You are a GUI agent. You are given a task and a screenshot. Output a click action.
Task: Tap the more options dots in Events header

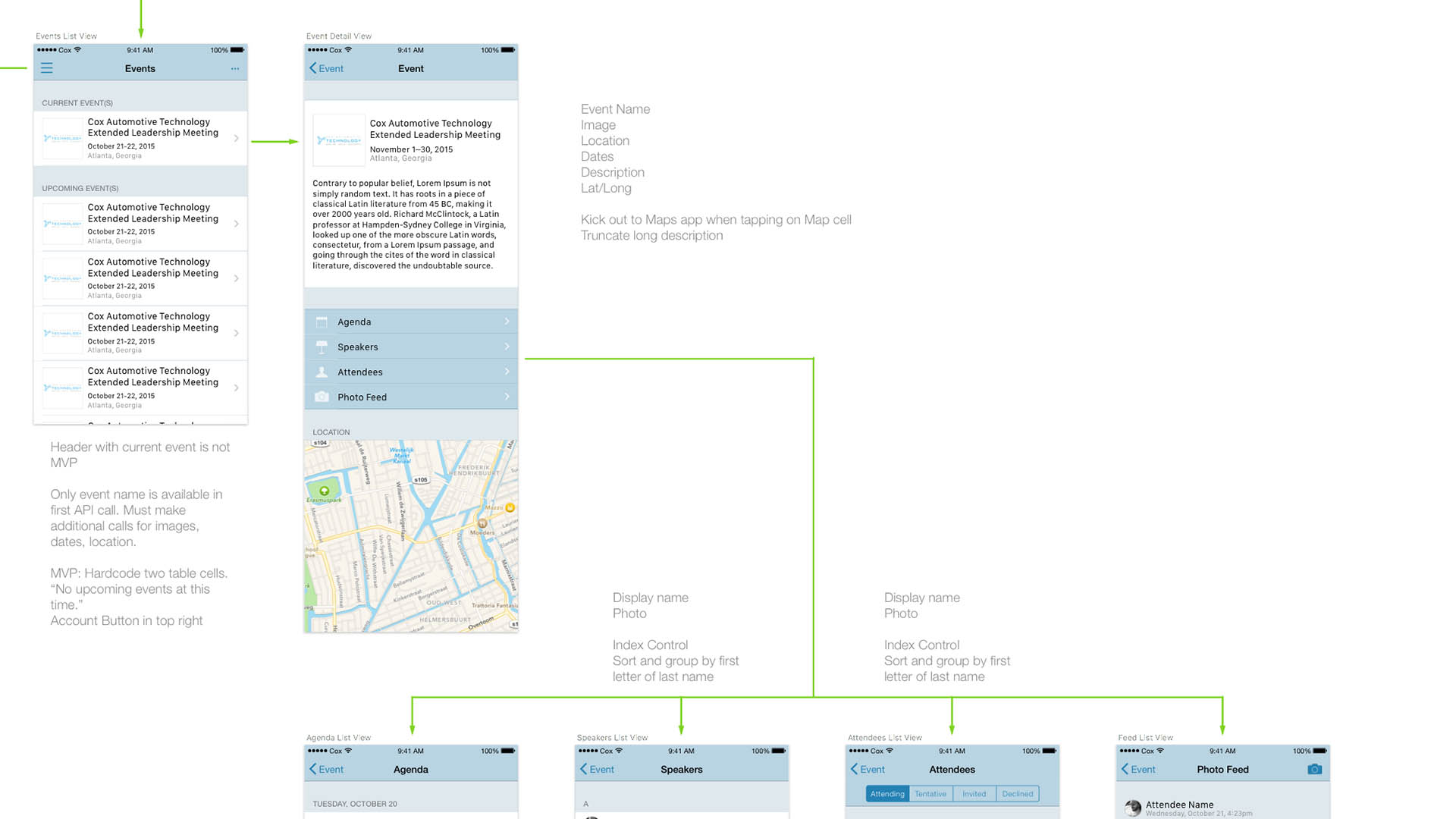coord(235,69)
